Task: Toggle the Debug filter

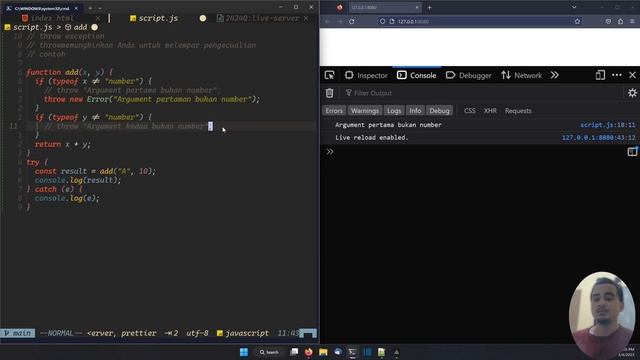Action: pyautogui.click(x=439, y=111)
